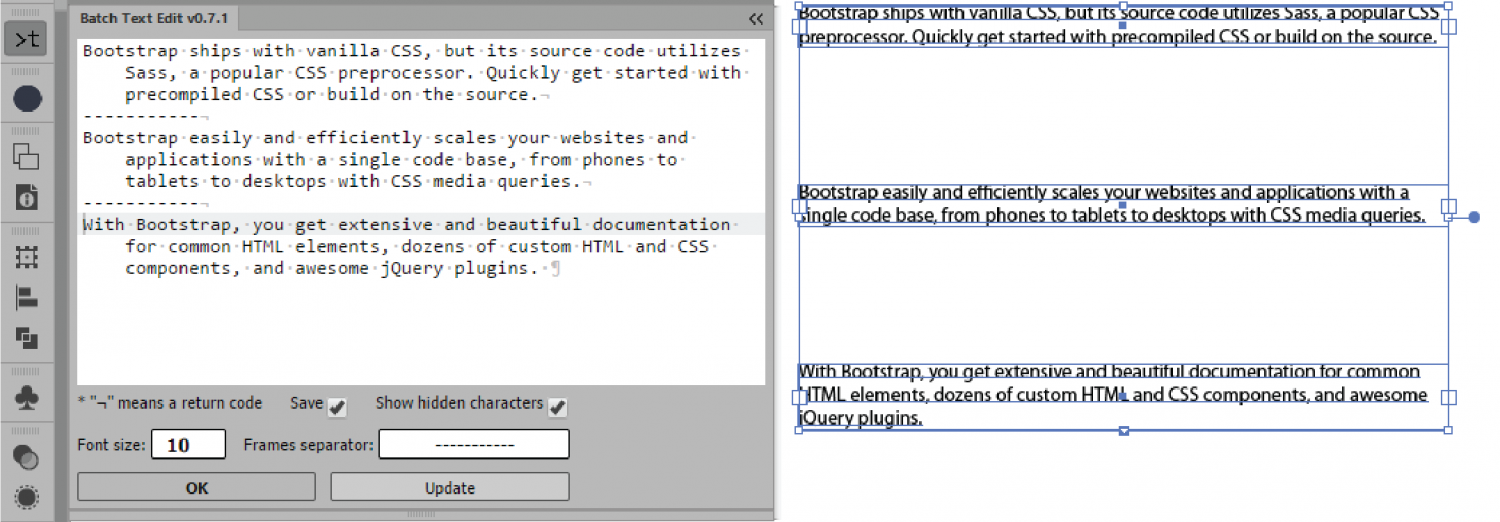This screenshot has height=522, width=1500.
Task: Toggle the Save checkbox
Action: point(337,407)
